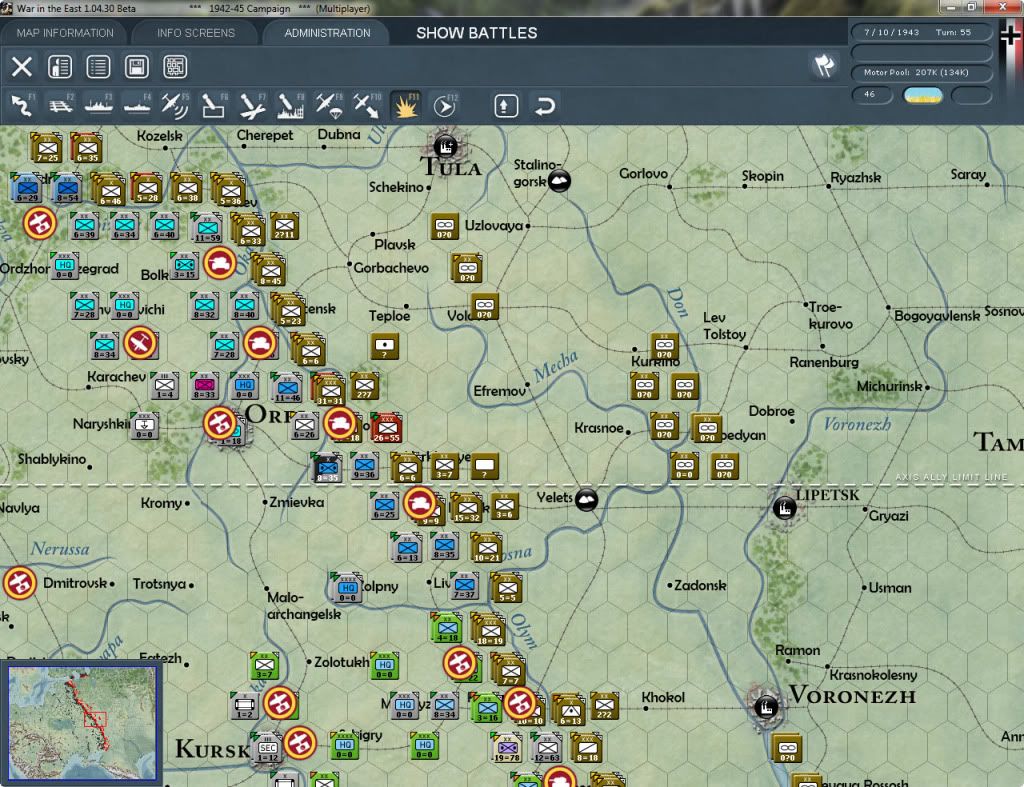Select the 7=37 unit counter
The height and width of the screenshot is (787, 1024).
464,585
